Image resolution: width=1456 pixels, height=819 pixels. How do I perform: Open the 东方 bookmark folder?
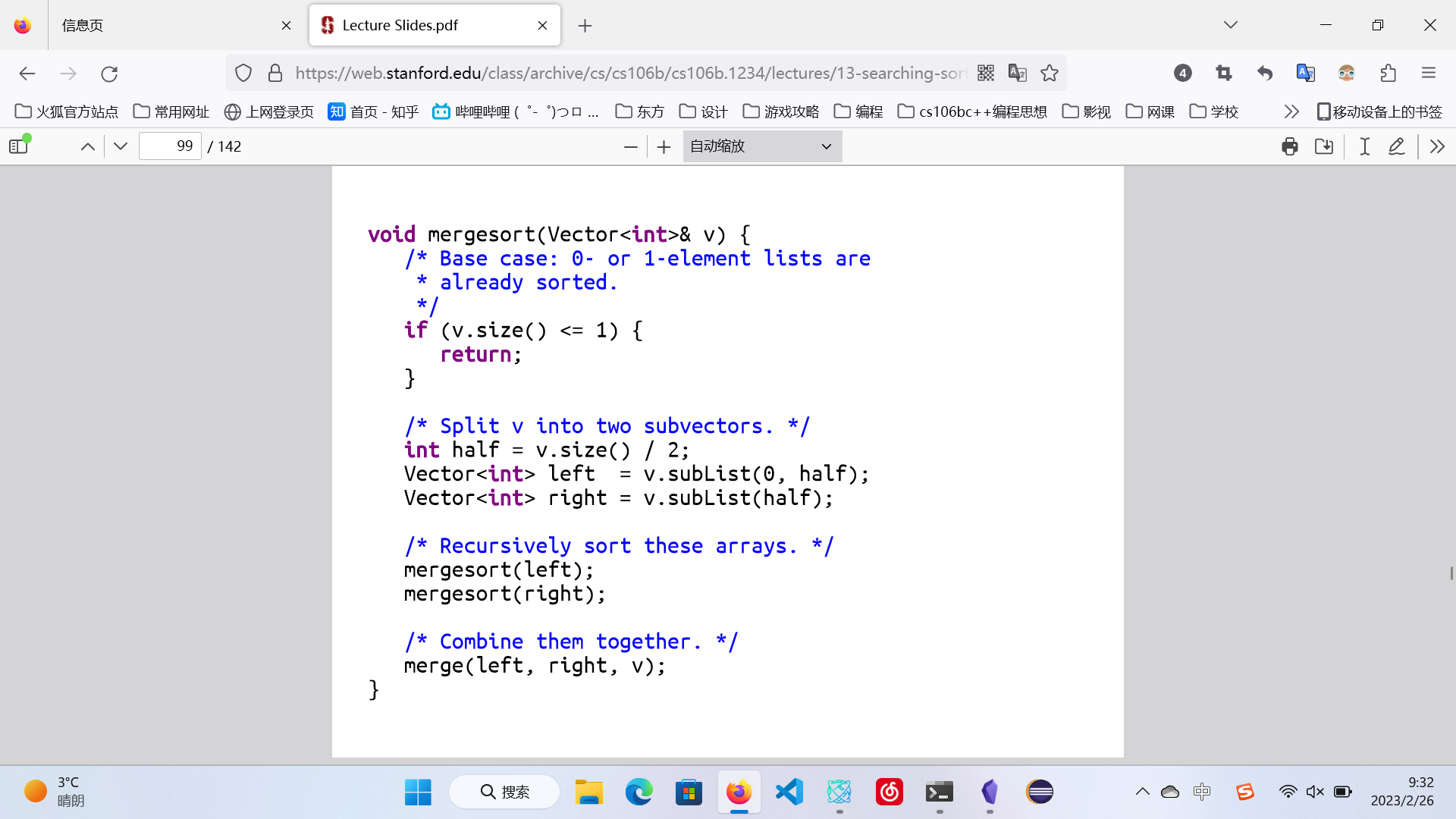click(640, 111)
